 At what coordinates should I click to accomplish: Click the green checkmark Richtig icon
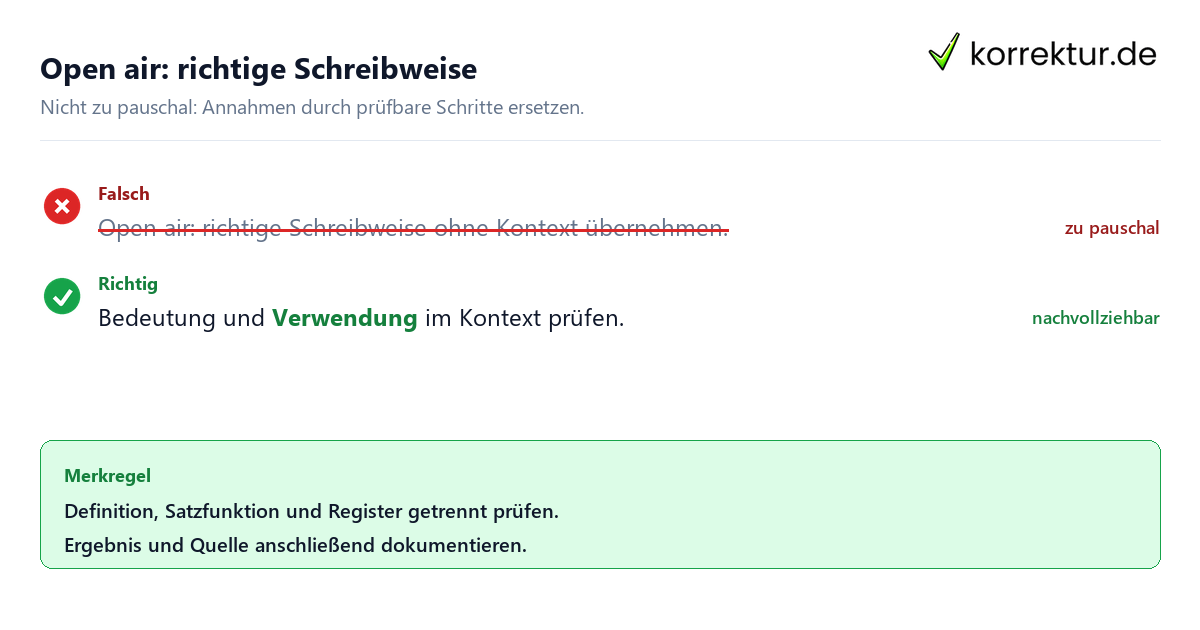62,296
